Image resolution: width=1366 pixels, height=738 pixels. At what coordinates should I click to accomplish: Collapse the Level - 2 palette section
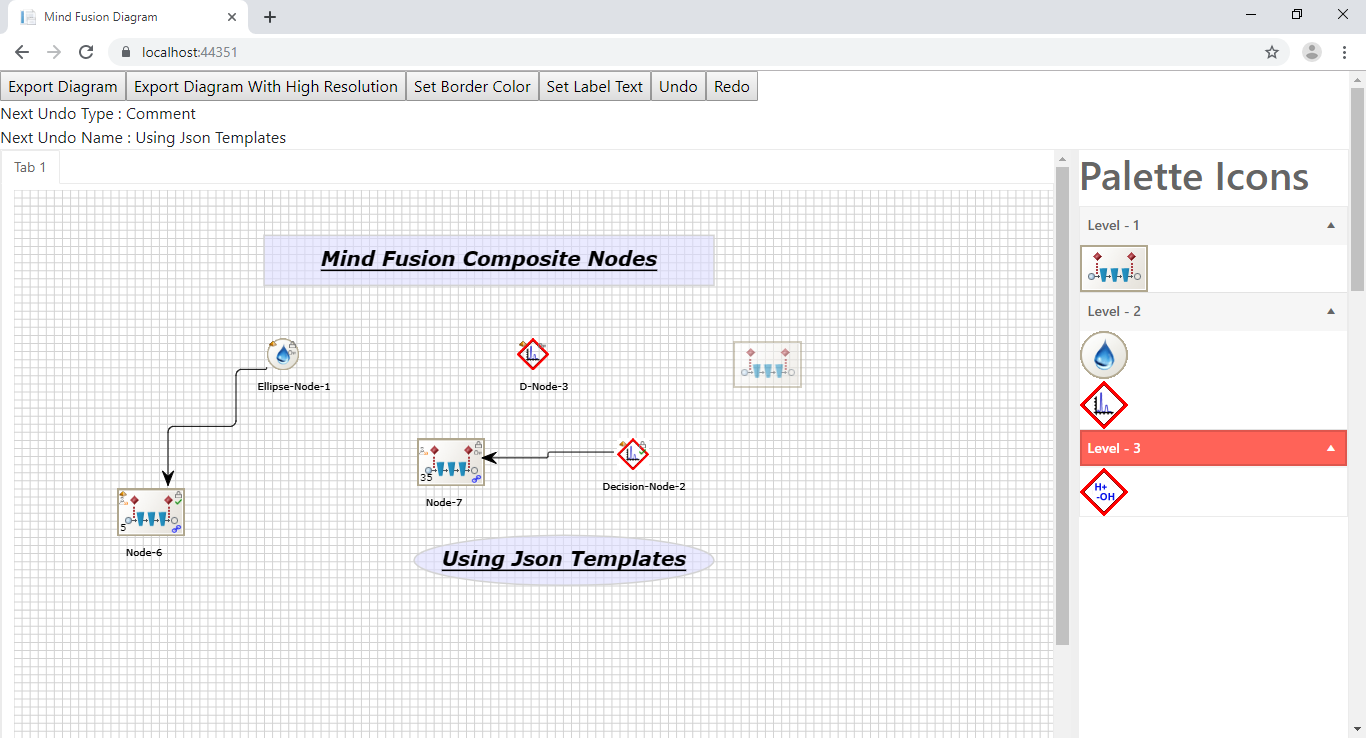point(1331,311)
